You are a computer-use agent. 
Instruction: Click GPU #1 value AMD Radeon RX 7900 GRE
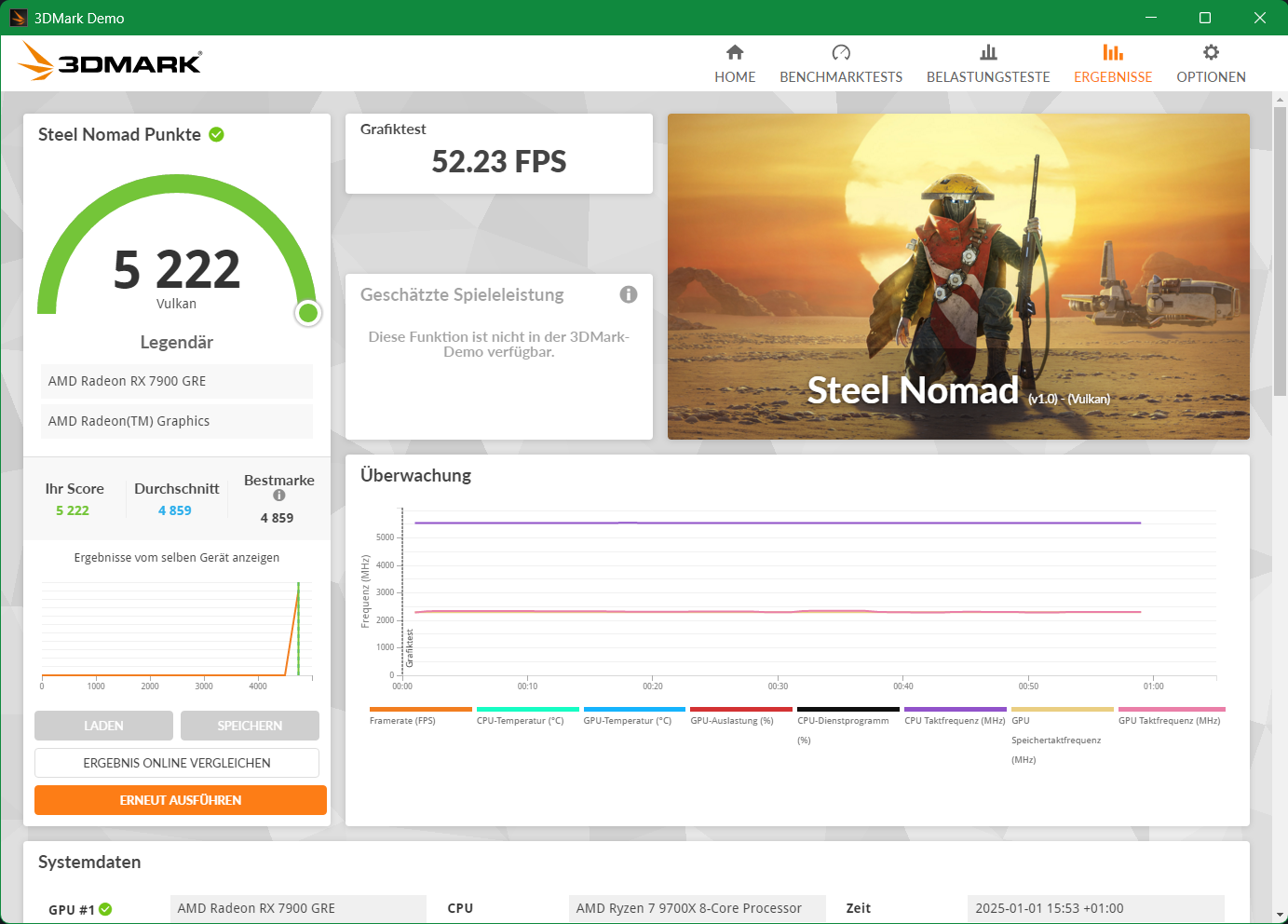pyautogui.click(x=298, y=908)
